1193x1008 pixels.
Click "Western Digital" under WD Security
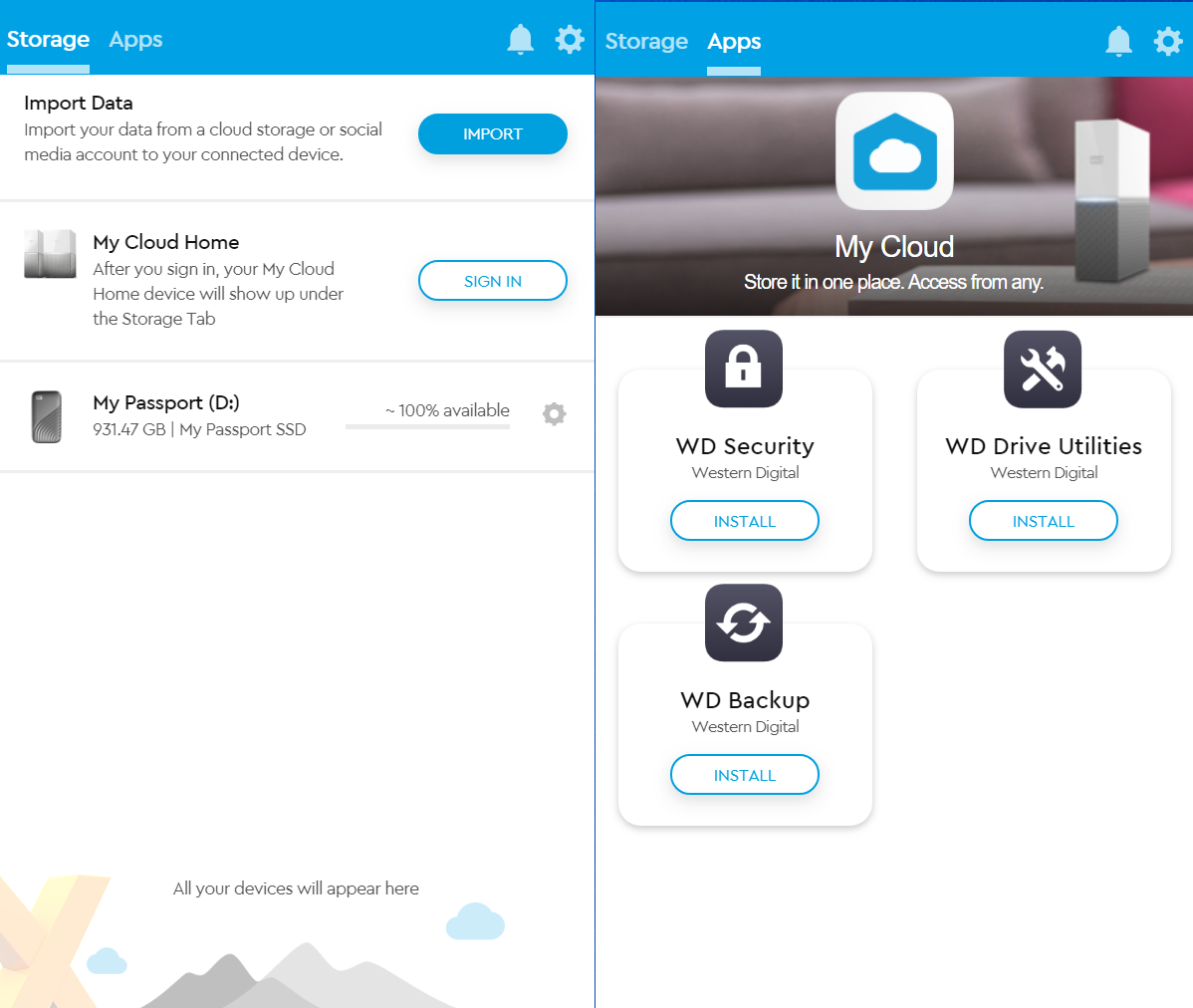tap(745, 472)
